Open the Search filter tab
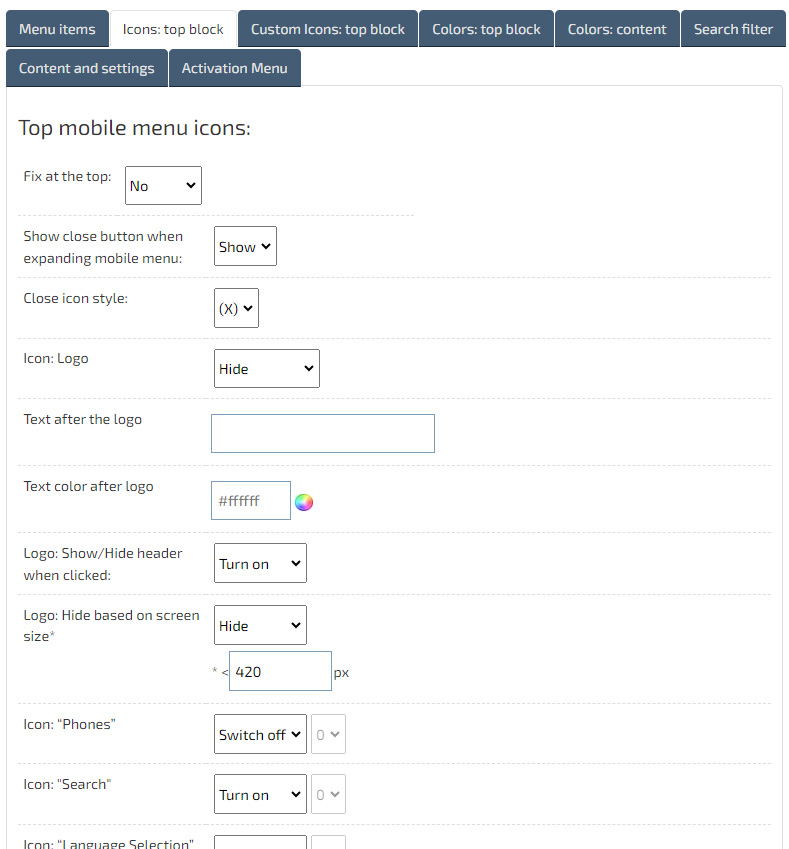The width and height of the screenshot is (789, 849). [733, 29]
